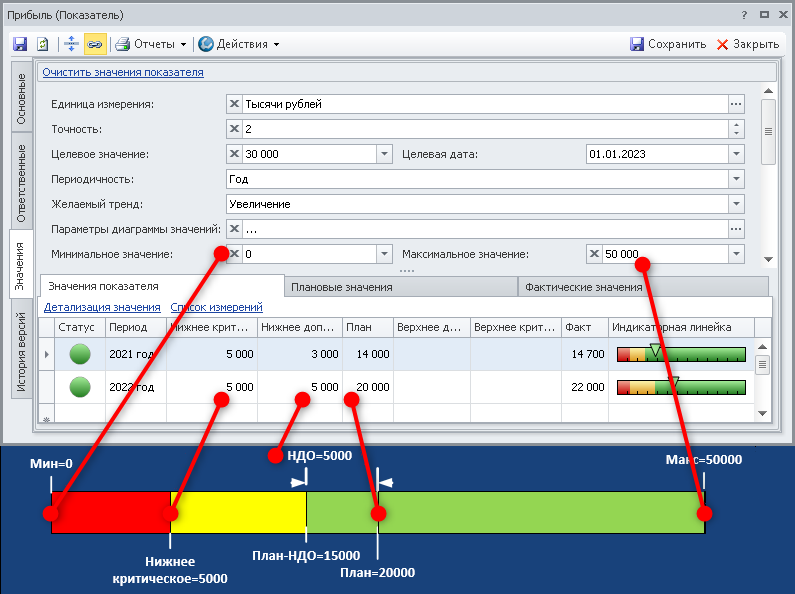Click the Очистить значения показателя link
Screen dimensions: 795x594
(122, 72)
